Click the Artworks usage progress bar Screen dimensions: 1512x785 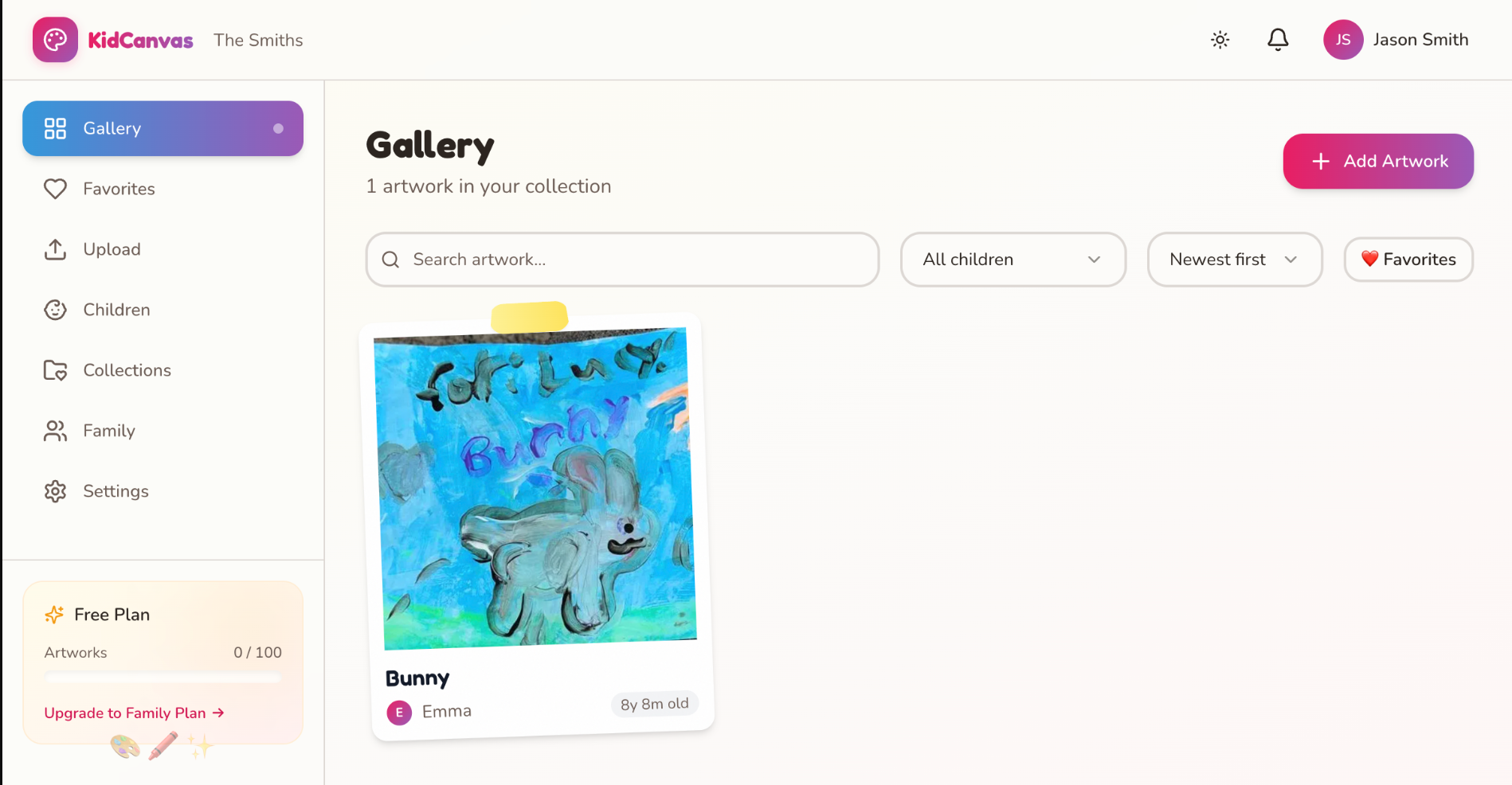tap(163, 678)
